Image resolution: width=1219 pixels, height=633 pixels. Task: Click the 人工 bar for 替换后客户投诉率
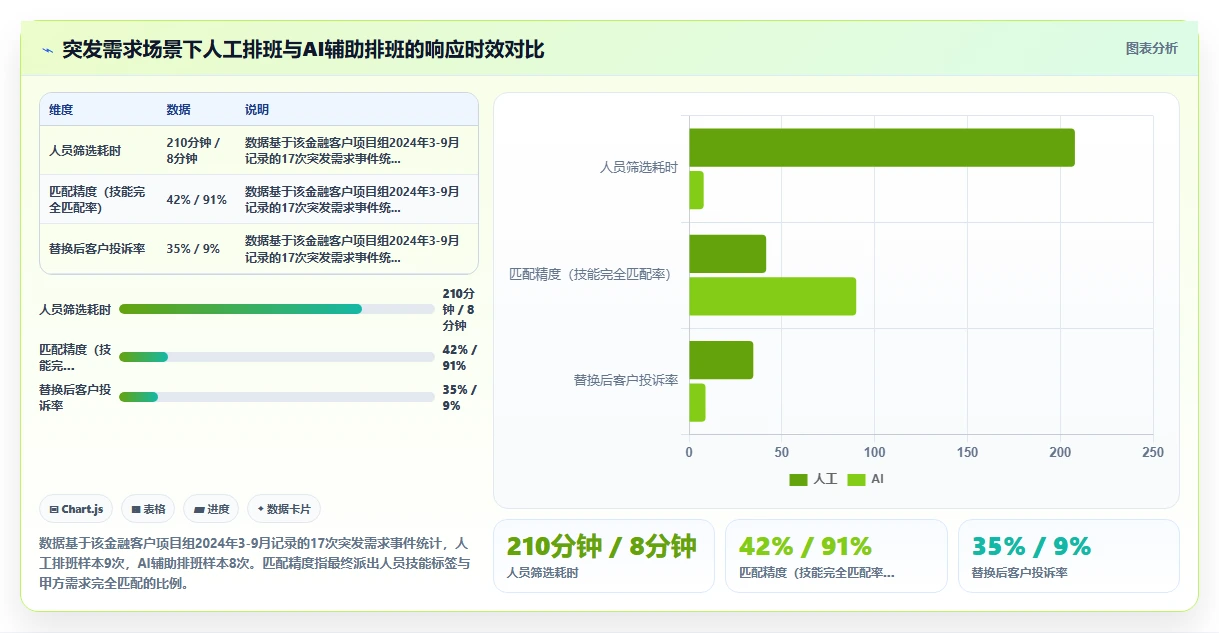721,360
